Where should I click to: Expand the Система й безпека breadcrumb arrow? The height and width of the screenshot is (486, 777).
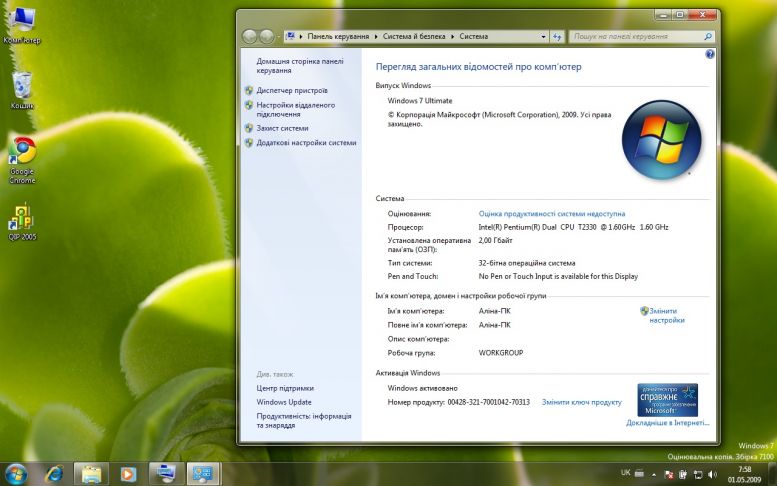pyautogui.click(x=452, y=37)
